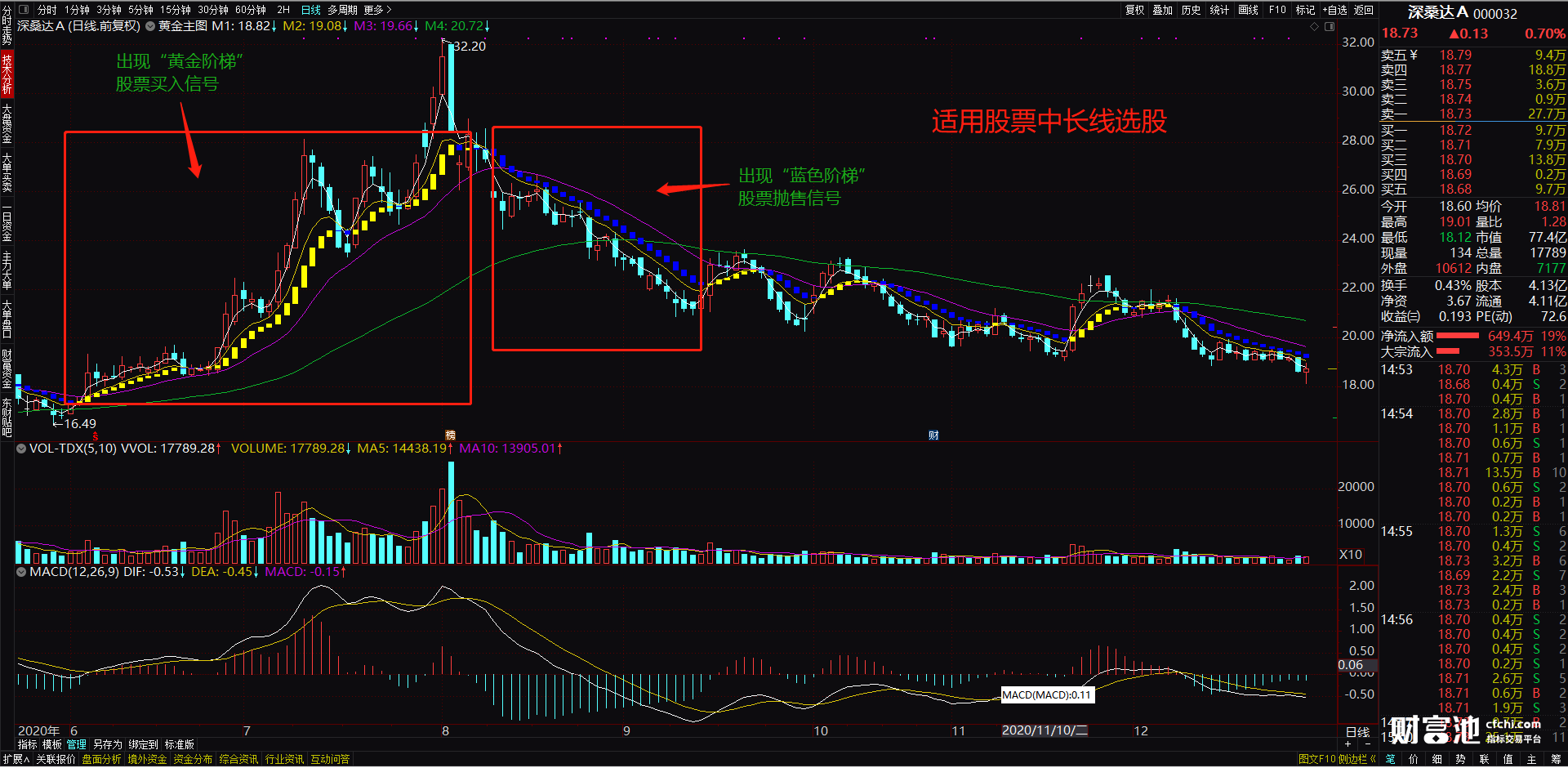Select the 日线 daily period
Viewport: 1568px width, 768px height.
(x=311, y=10)
